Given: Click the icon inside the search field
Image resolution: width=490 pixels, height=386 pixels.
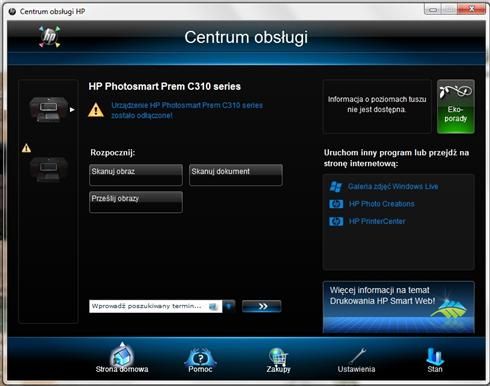Looking at the screenshot, I should click(x=213, y=307).
